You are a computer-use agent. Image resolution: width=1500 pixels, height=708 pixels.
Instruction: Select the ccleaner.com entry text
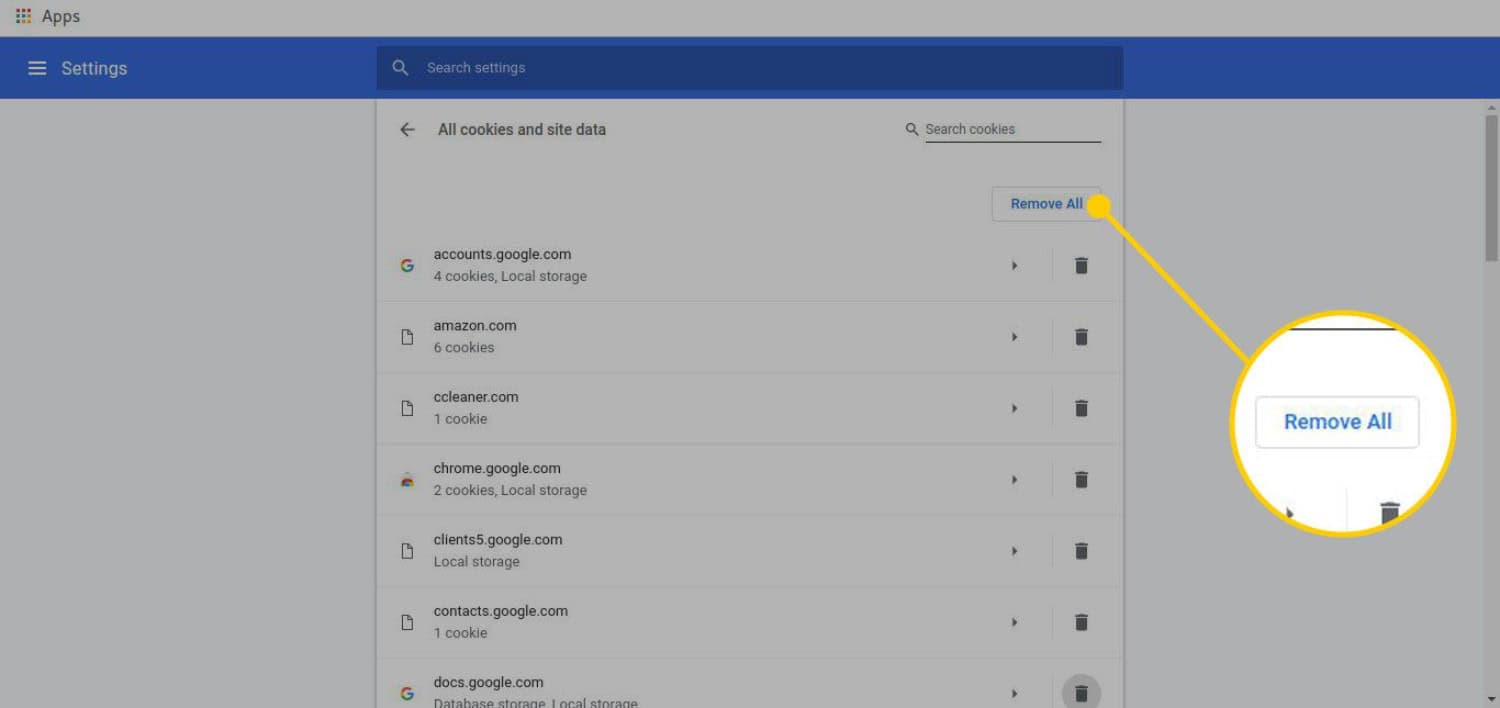click(x=476, y=397)
